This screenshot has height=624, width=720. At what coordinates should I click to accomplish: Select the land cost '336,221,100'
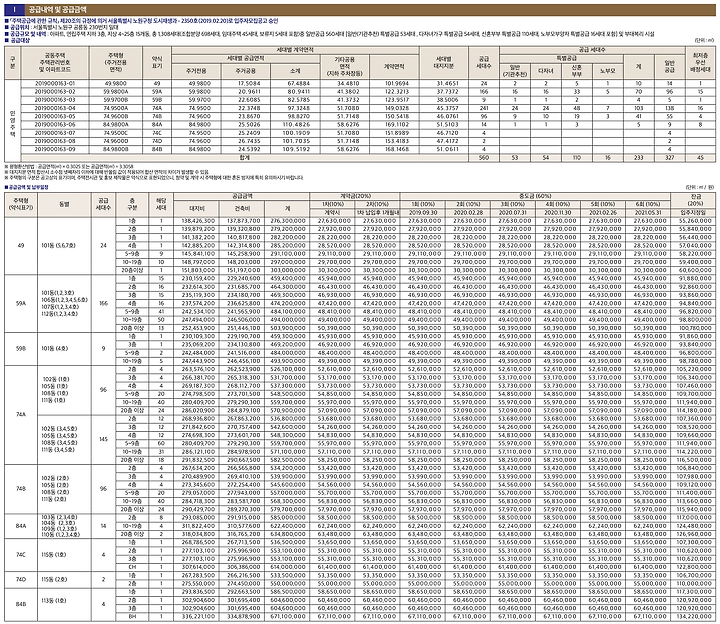(197, 617)
